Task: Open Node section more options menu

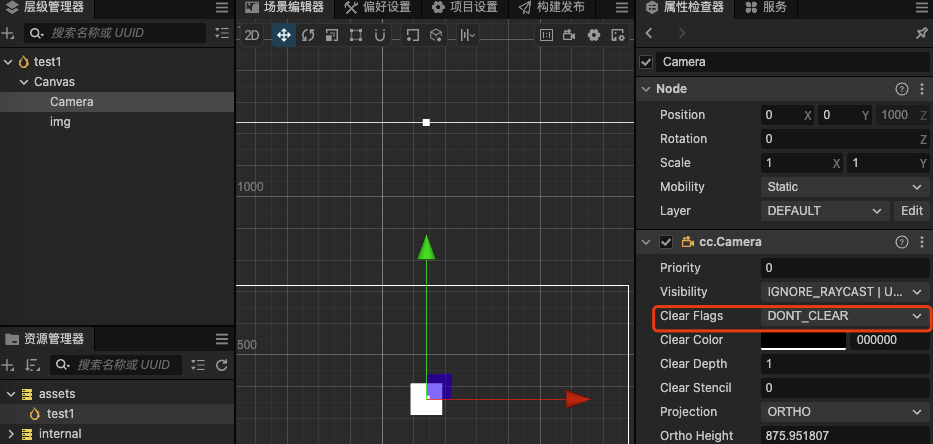Action: 922,89
